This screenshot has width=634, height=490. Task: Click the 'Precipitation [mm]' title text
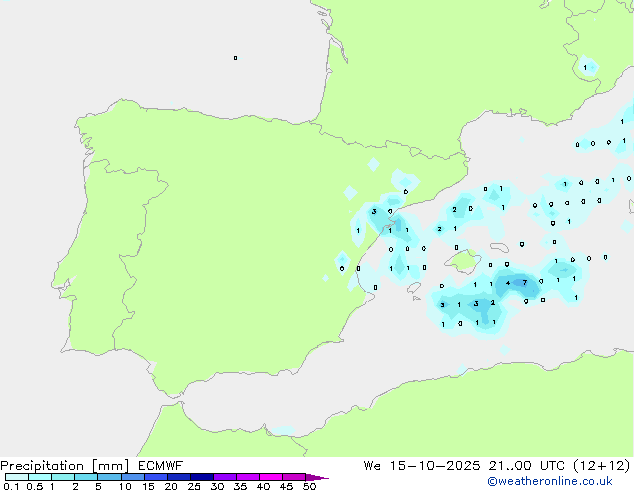(x=64, y=466)
